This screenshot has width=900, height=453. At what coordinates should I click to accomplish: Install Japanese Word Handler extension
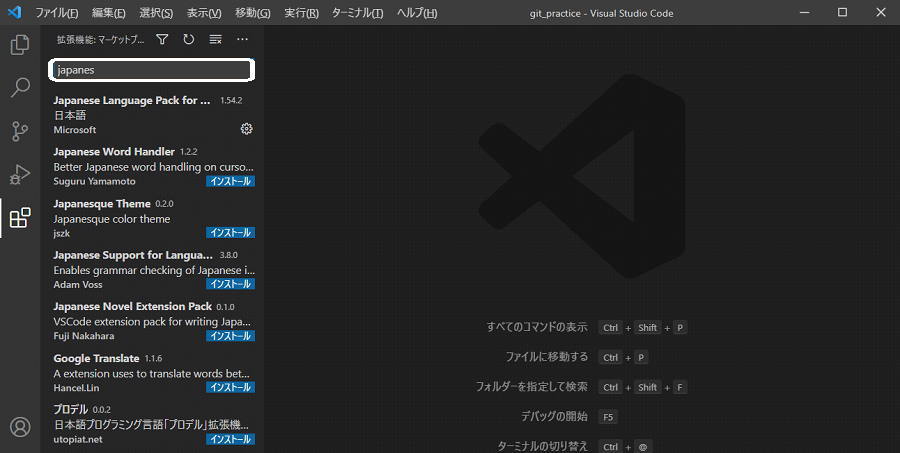pos(231,181)
